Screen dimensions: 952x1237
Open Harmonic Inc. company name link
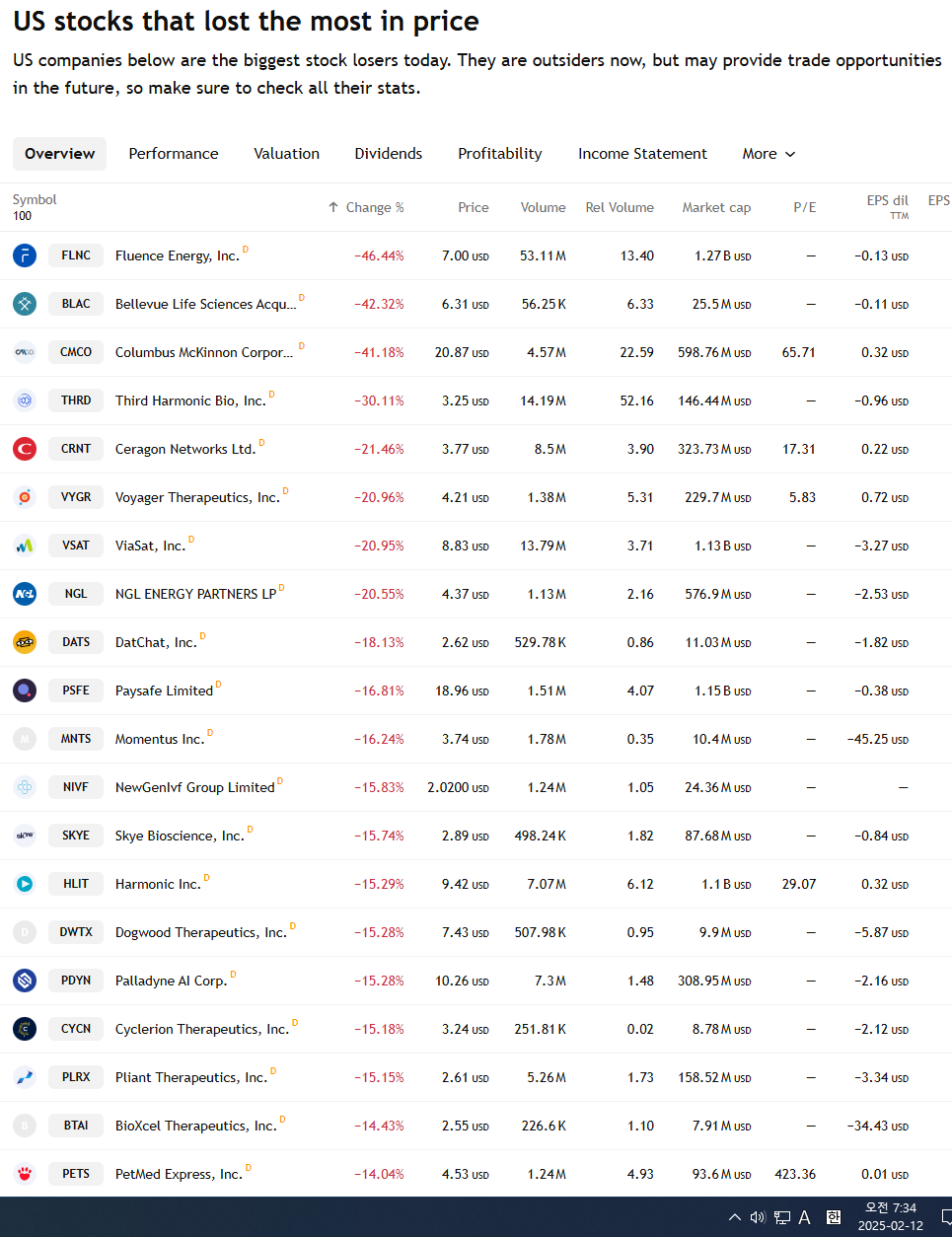pos(158,885)
